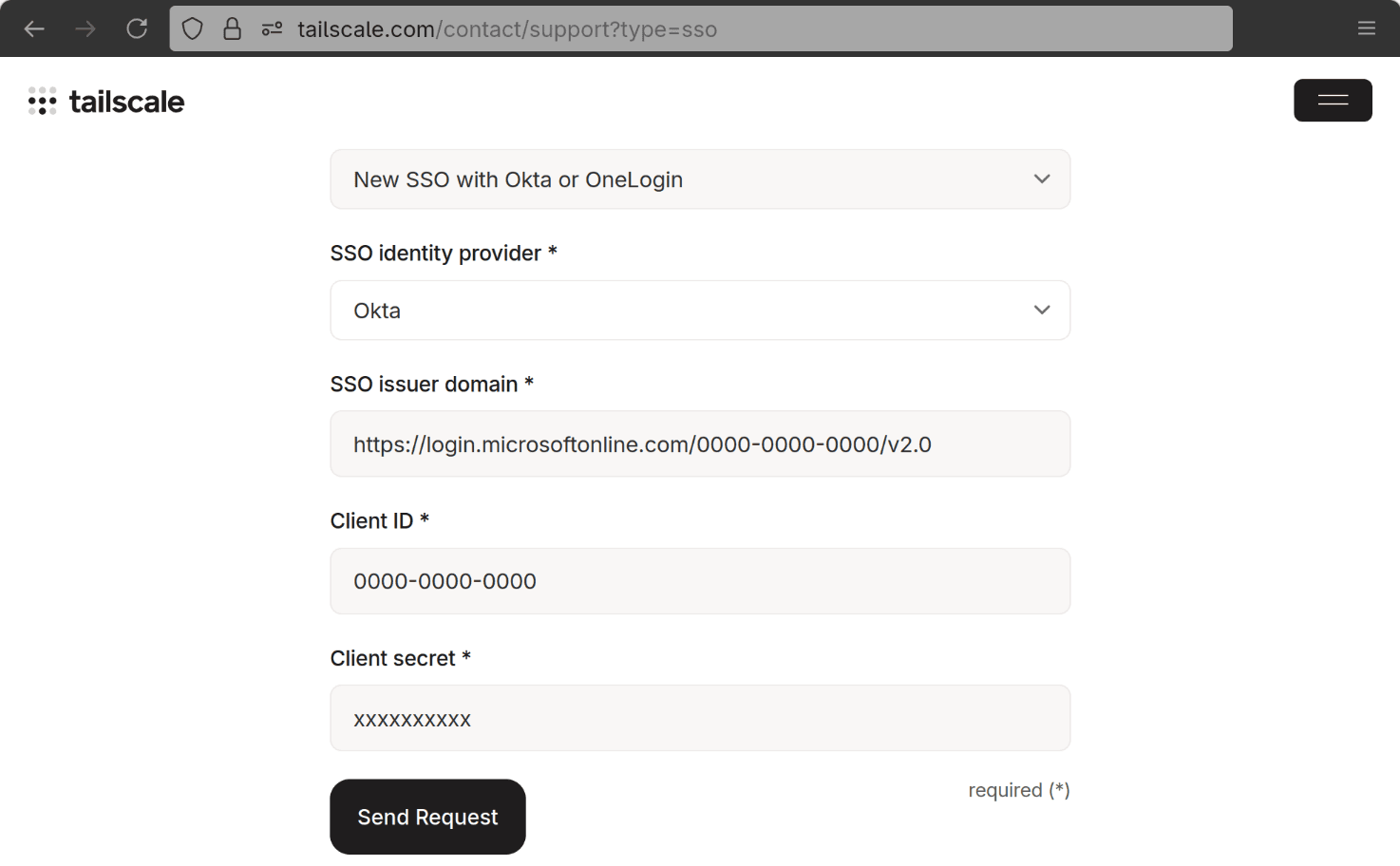Click the site permissions icon in address bar
Viewport: 1400px width, 866px height.
pyautogui.click(x=272, y=28)
